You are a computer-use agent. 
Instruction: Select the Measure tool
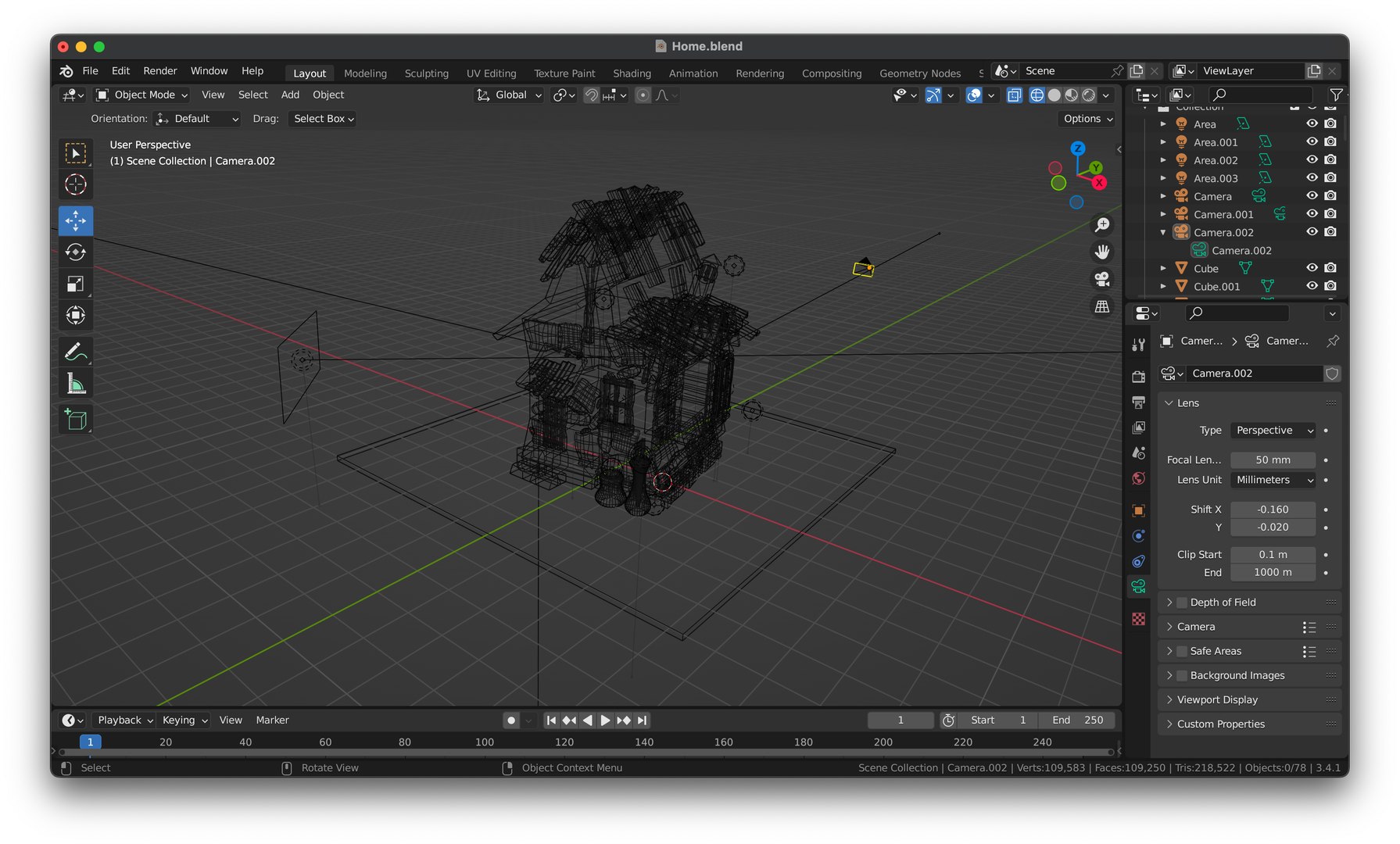point(76,384)
